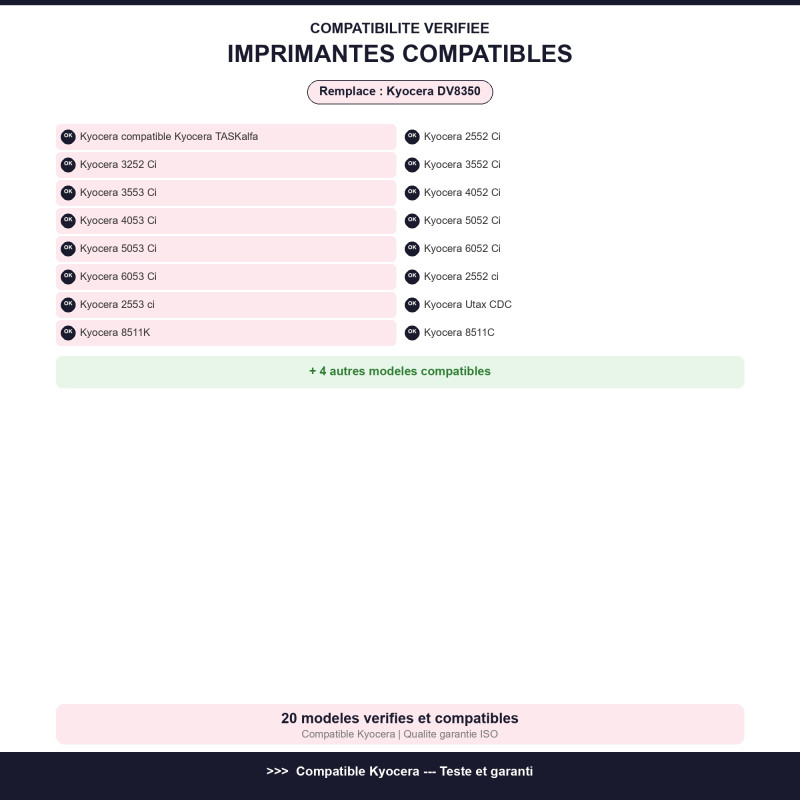800x800 pixels.
Task: Click the 'IMPRIMANTES COMPATIBLES' heading
Action: pos(400,54)
